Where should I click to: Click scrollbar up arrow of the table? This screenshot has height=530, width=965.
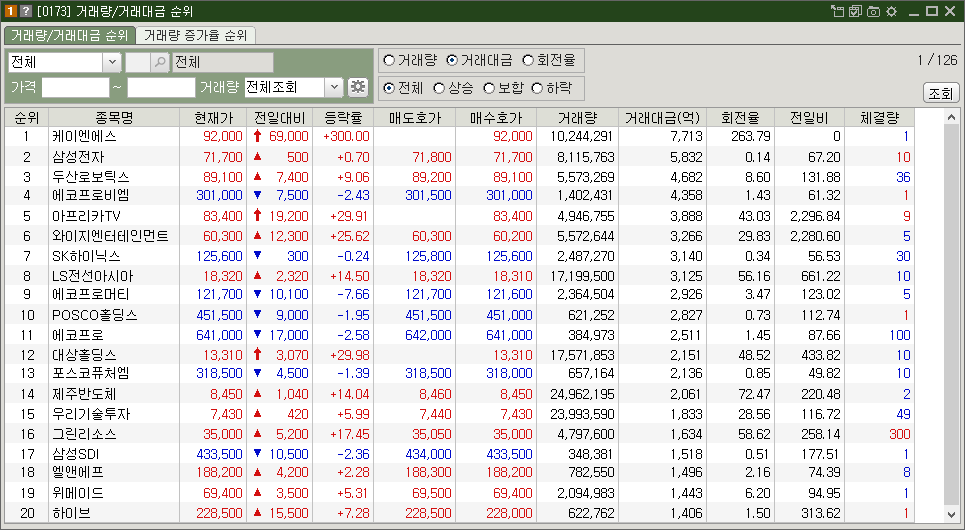click(x=951, y=117)
